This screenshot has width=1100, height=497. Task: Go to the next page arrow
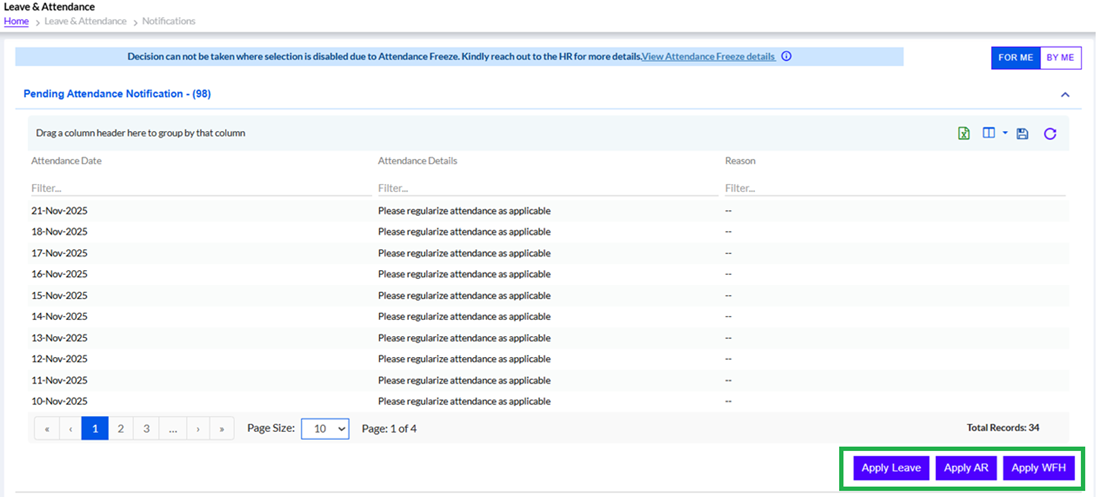pos(198,429)
